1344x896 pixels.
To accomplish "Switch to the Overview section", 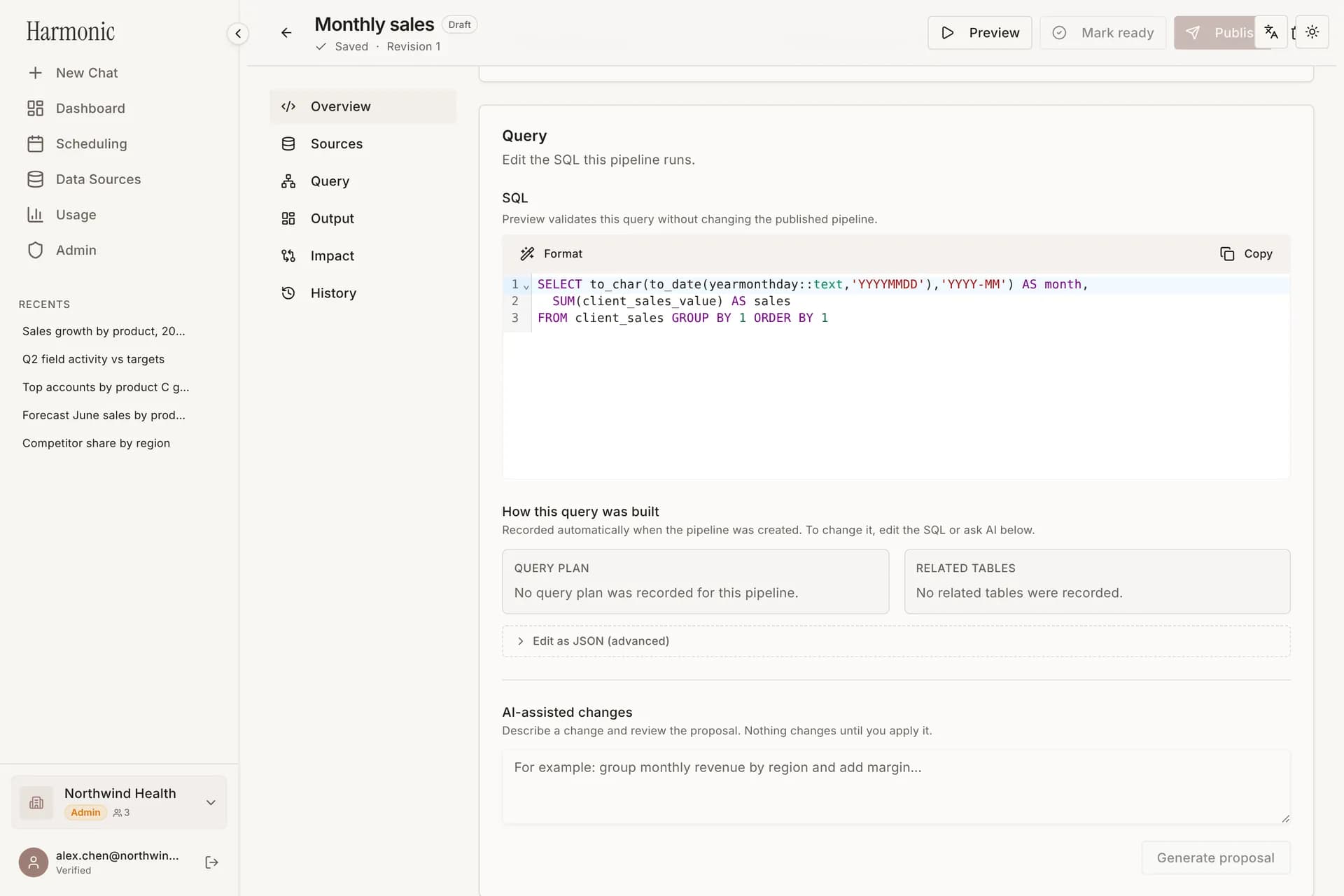I will tap(363, 106).
